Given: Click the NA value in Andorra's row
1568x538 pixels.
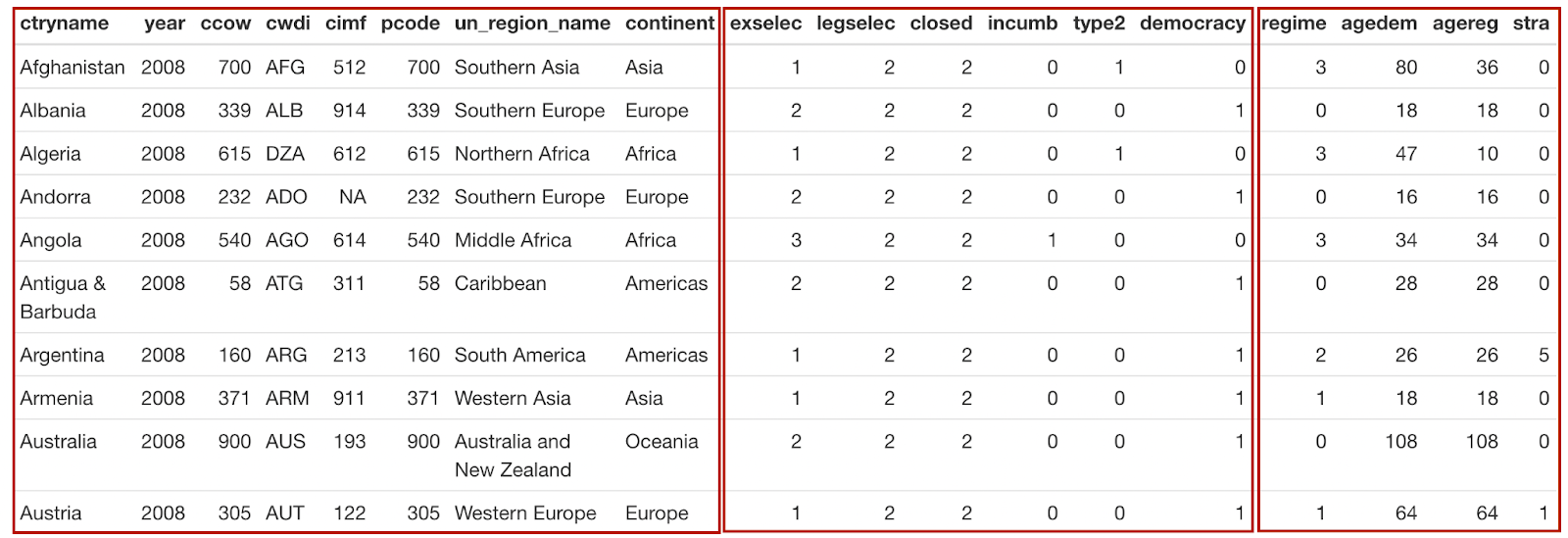Looking at the screenshot, I should click(352, 197).
